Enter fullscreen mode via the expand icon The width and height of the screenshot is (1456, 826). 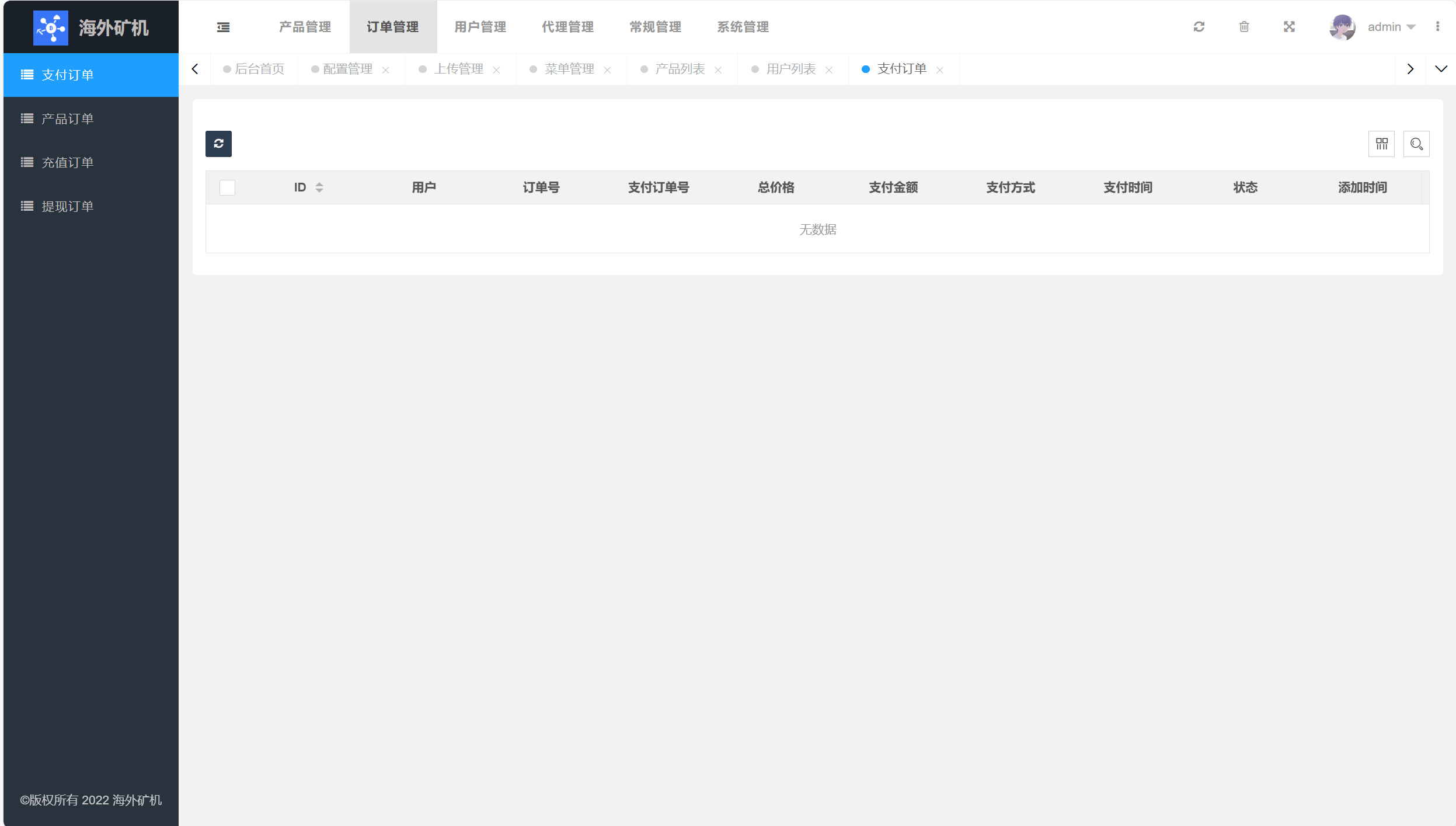[1289, 27]
